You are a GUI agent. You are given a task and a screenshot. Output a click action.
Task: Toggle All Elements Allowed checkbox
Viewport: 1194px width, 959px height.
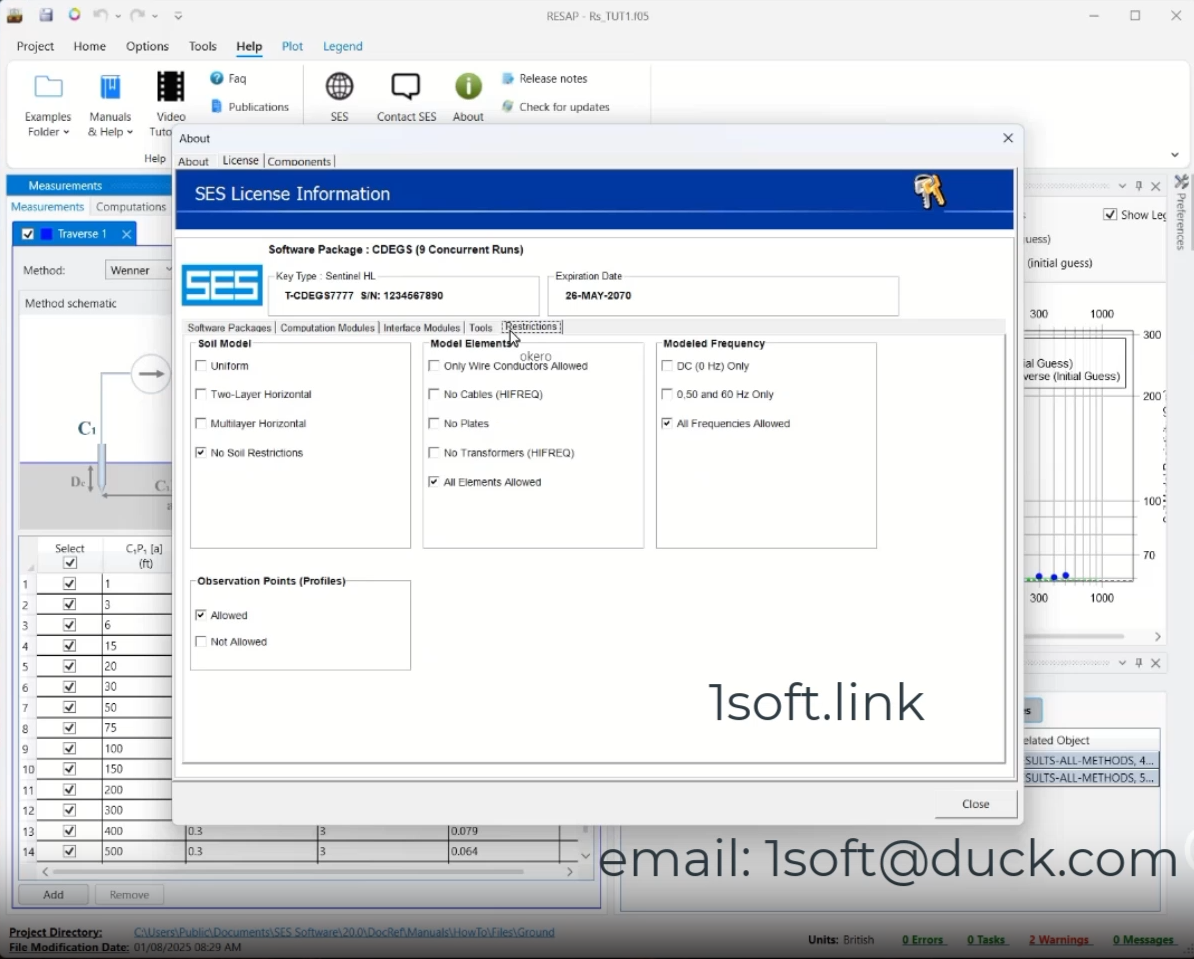[x=434, y=481]
